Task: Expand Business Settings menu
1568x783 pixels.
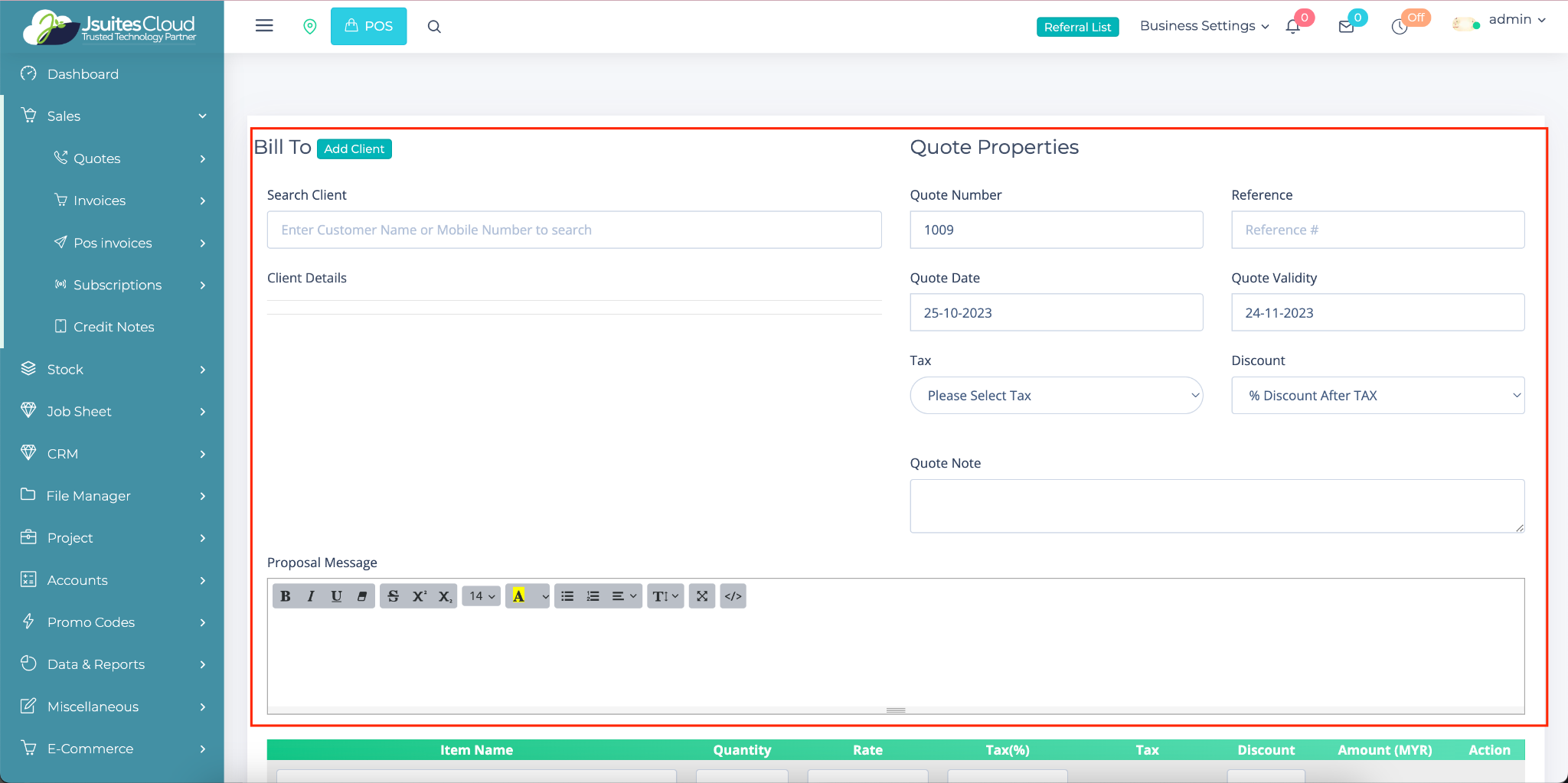Action: (1204, 26)
